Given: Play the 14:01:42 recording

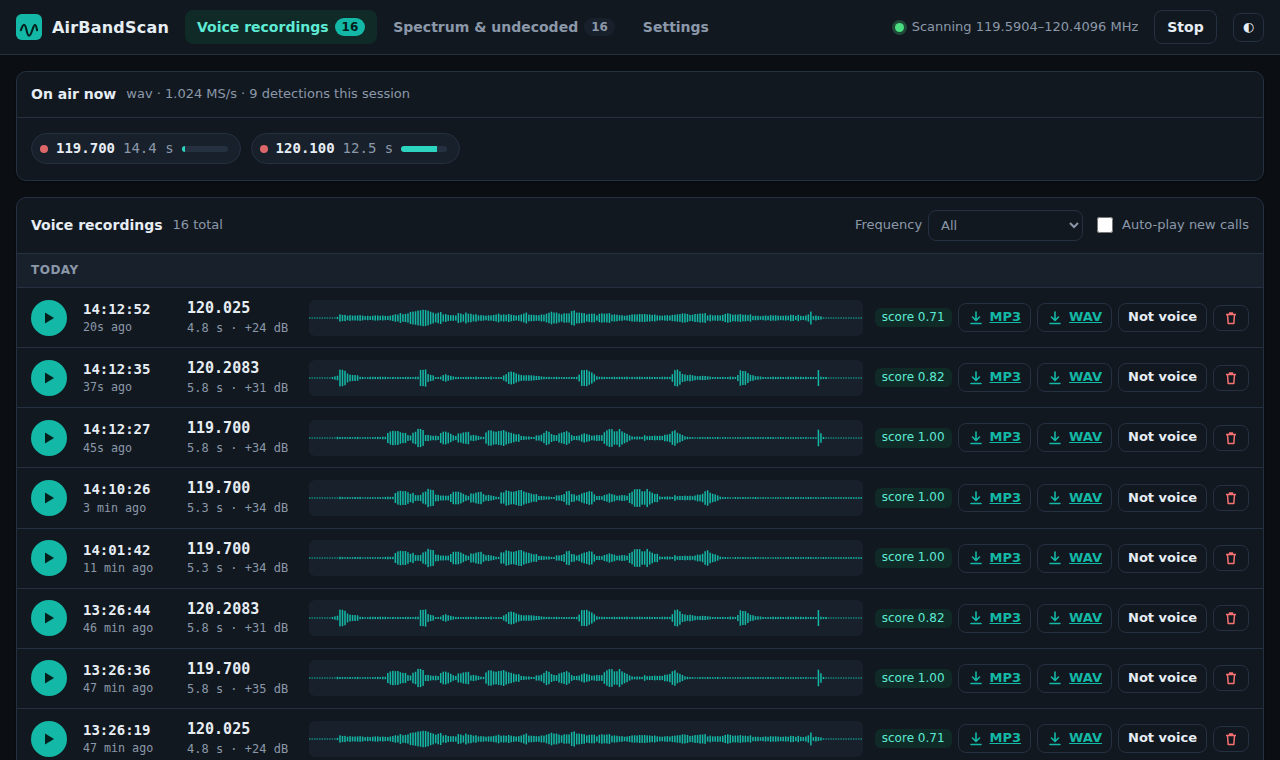Looking at the screenshot, I should (x=49, y=558).
